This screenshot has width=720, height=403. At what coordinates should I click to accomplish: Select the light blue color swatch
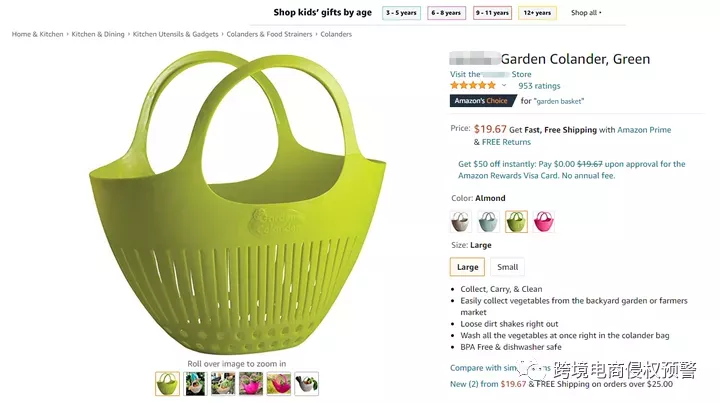(x=488, y=221)
